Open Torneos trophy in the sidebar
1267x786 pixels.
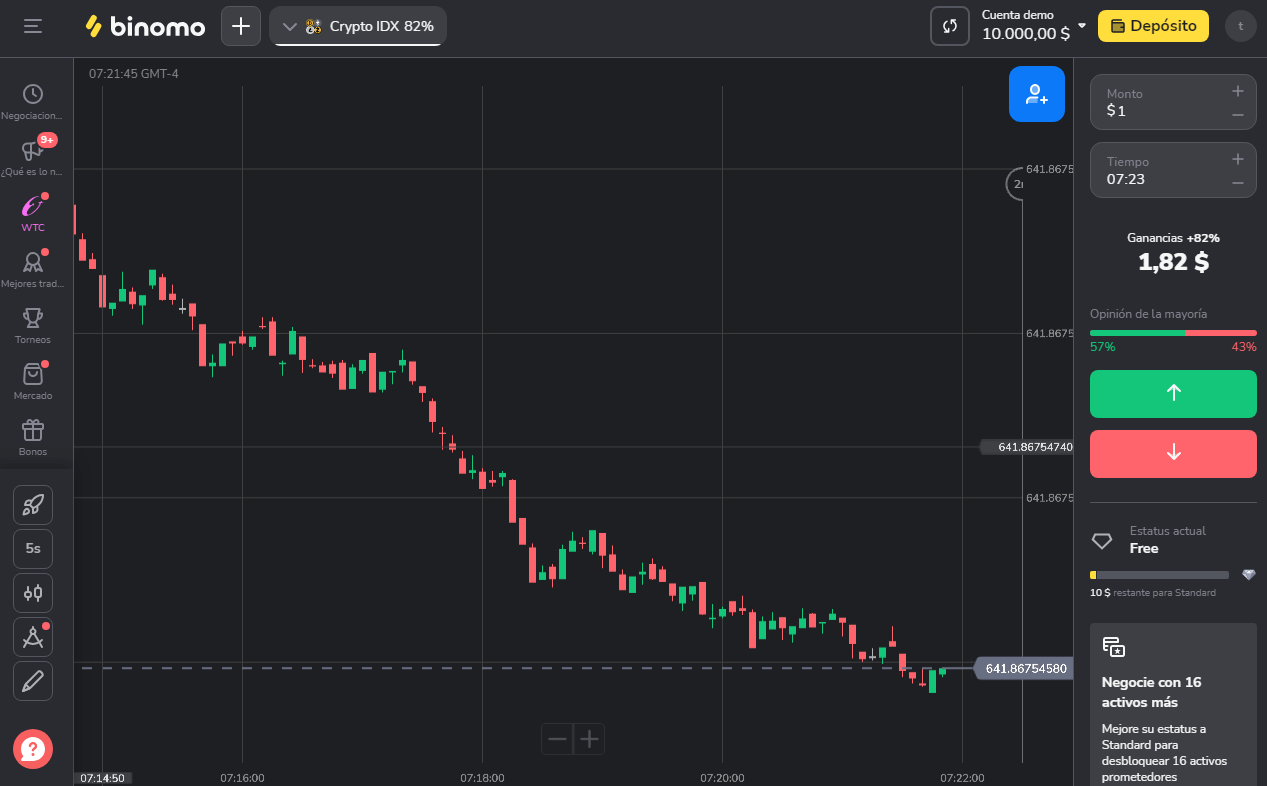[33, 326]
